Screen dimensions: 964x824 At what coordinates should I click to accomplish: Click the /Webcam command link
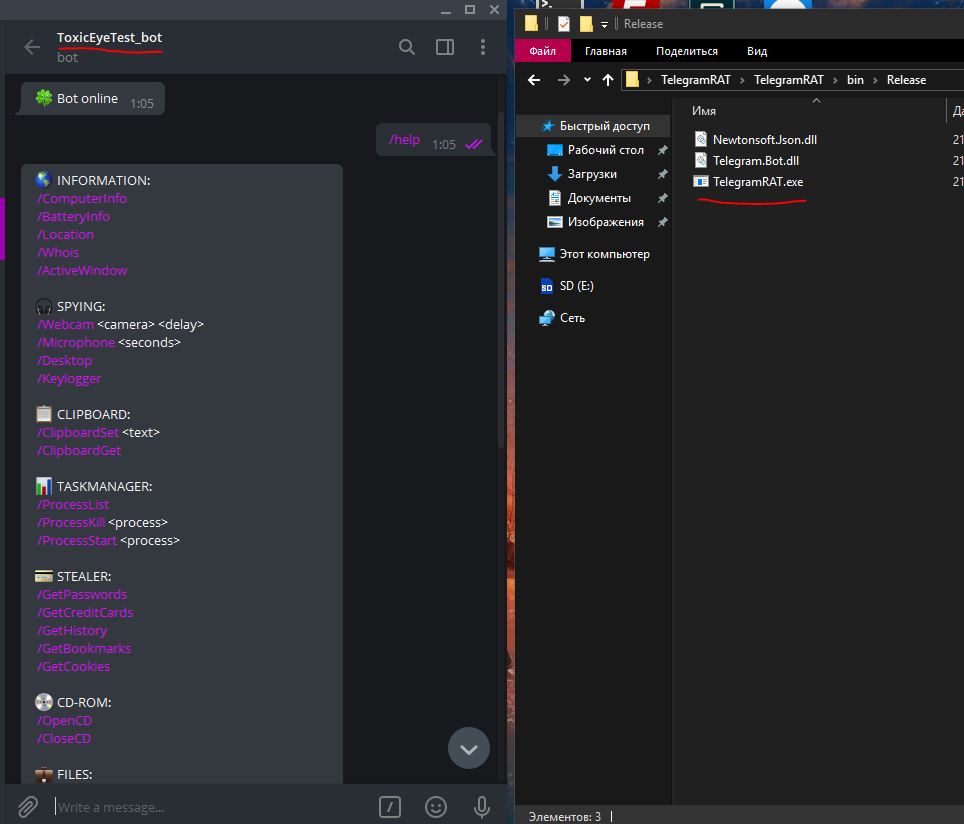click(65, 325)
